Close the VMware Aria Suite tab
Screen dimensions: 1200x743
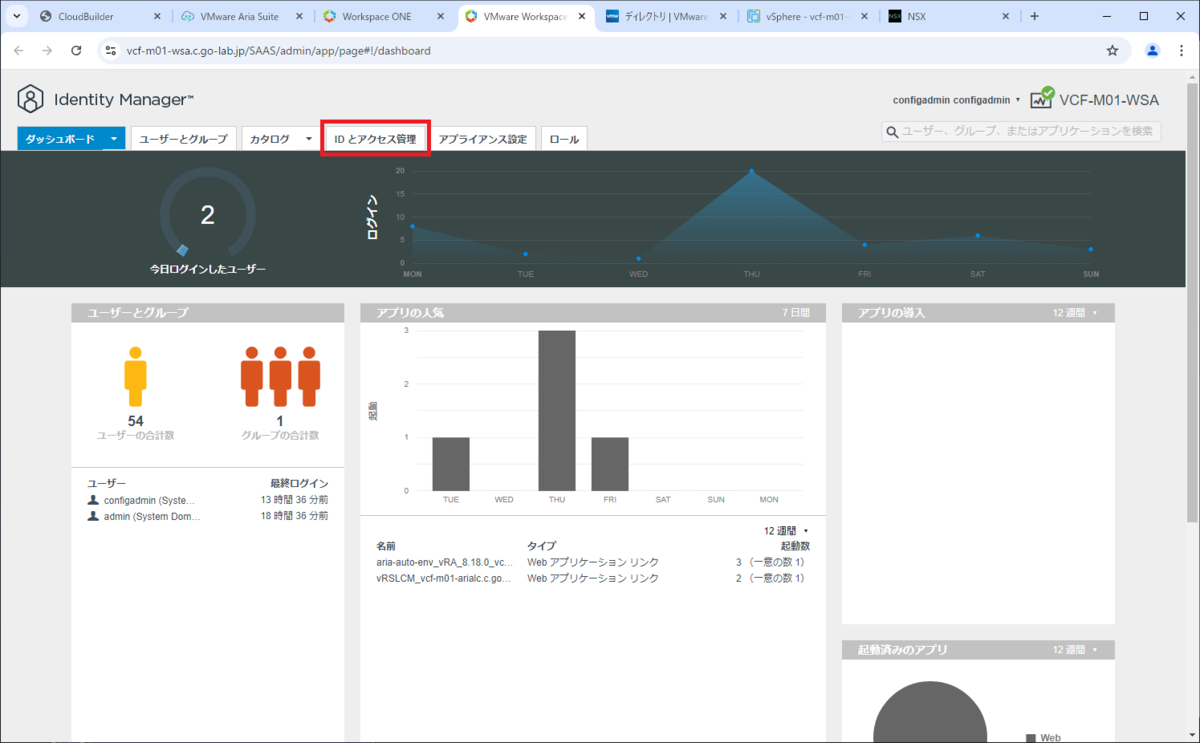pyautogui.click(x=299, y=16)
